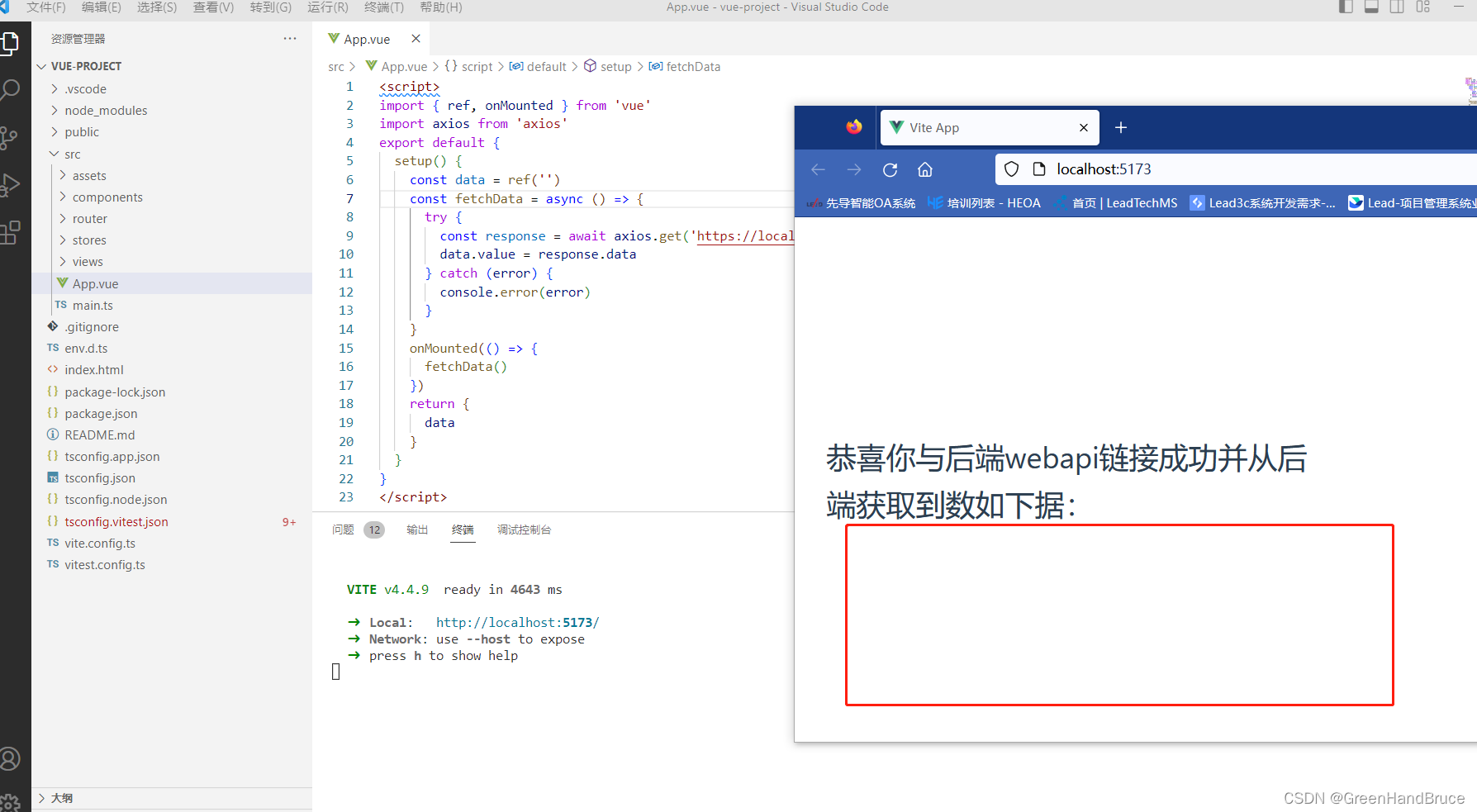Click the shield tracking protection icon

coord(1011,169)
